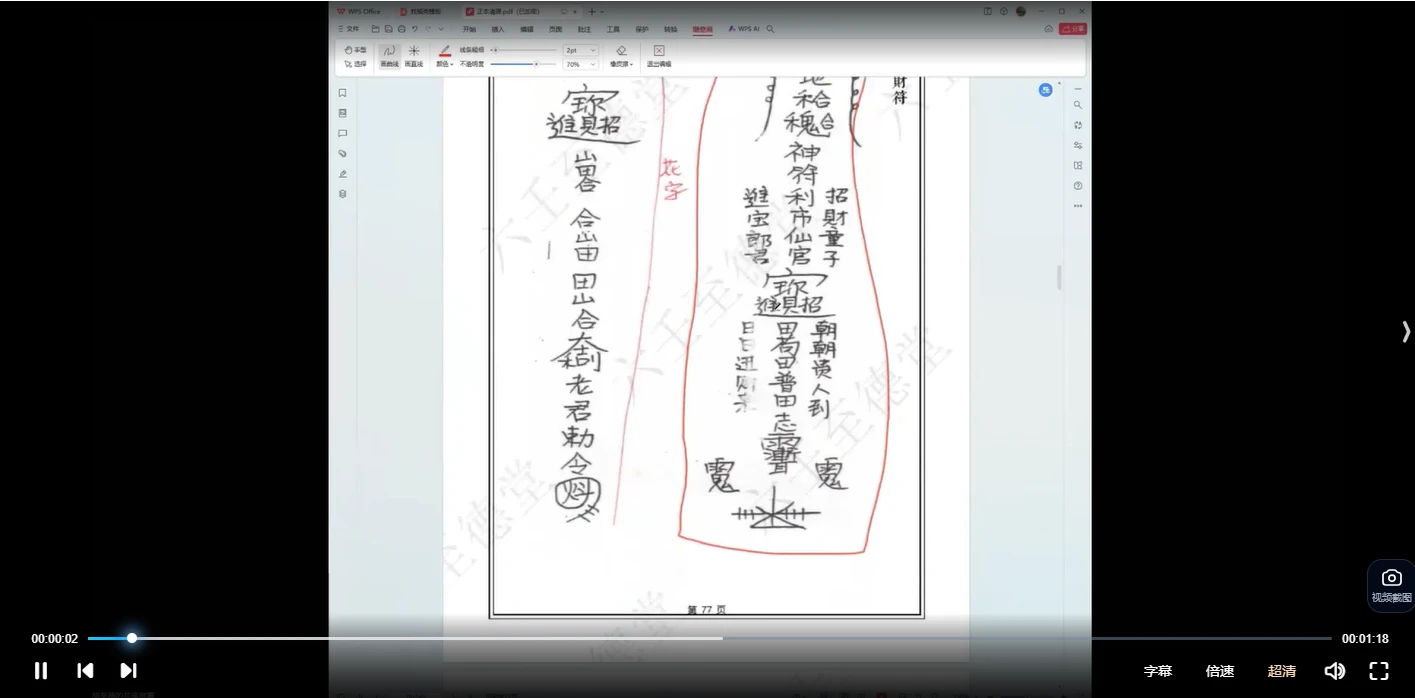Take a video screenshot with the camera icon
1415x698 pixels.
1391,583
